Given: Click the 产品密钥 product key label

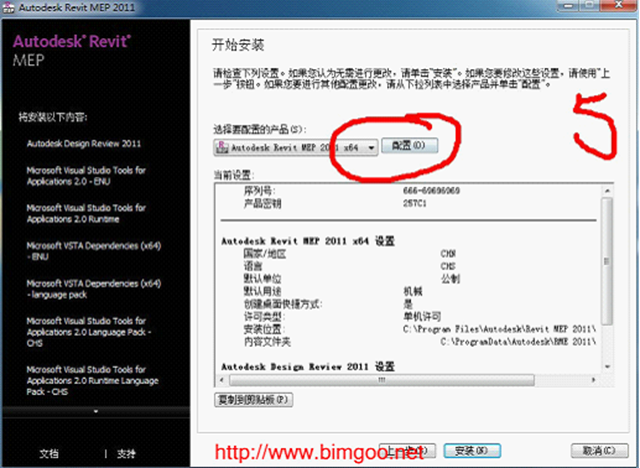Looking at the screenshot, I should 262,203.
